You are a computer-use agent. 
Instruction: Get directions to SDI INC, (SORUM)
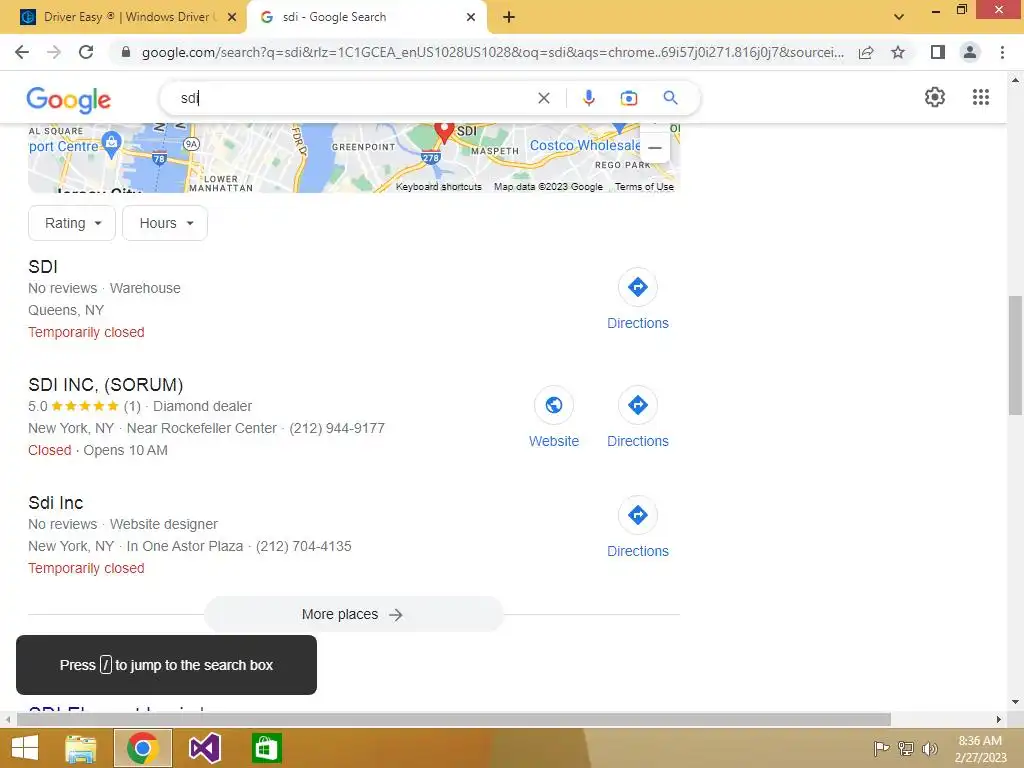coord(637,417)
